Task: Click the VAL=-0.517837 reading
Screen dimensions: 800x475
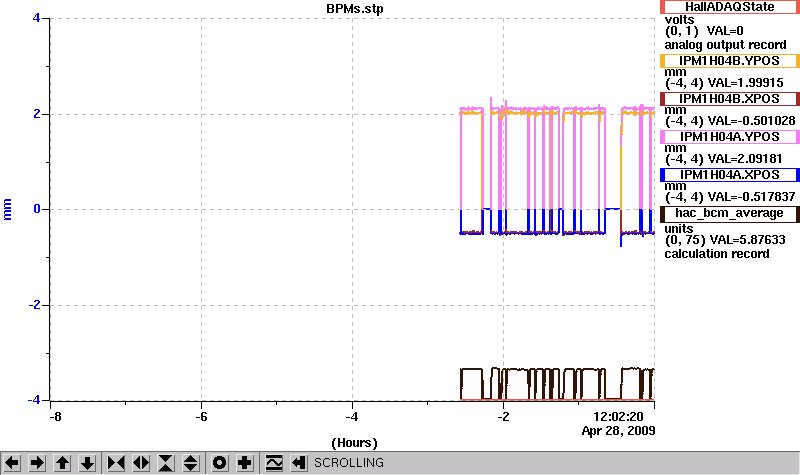Action: (x=751, y=197)
